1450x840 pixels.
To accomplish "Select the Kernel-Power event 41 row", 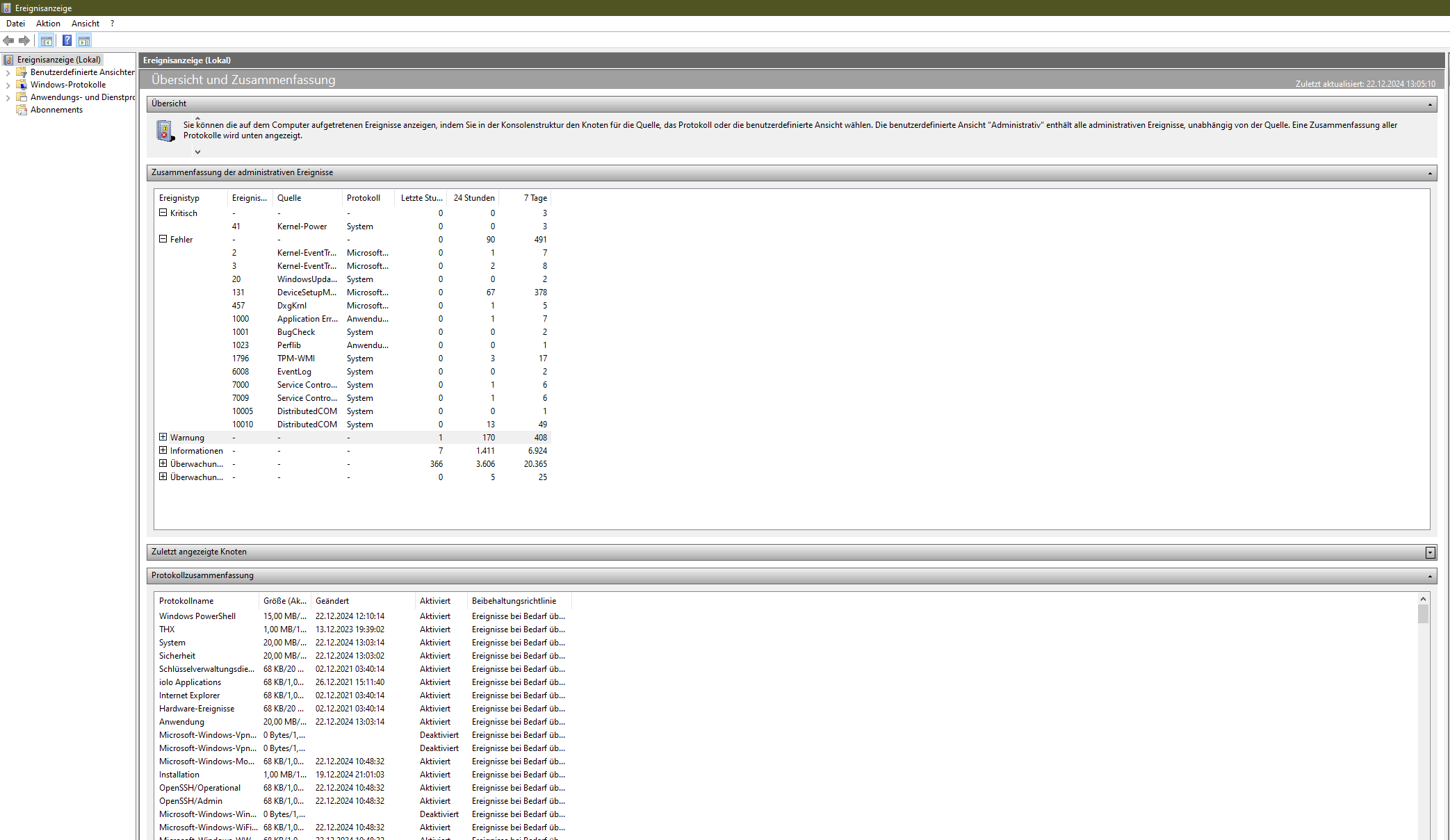I will point(302,227).
